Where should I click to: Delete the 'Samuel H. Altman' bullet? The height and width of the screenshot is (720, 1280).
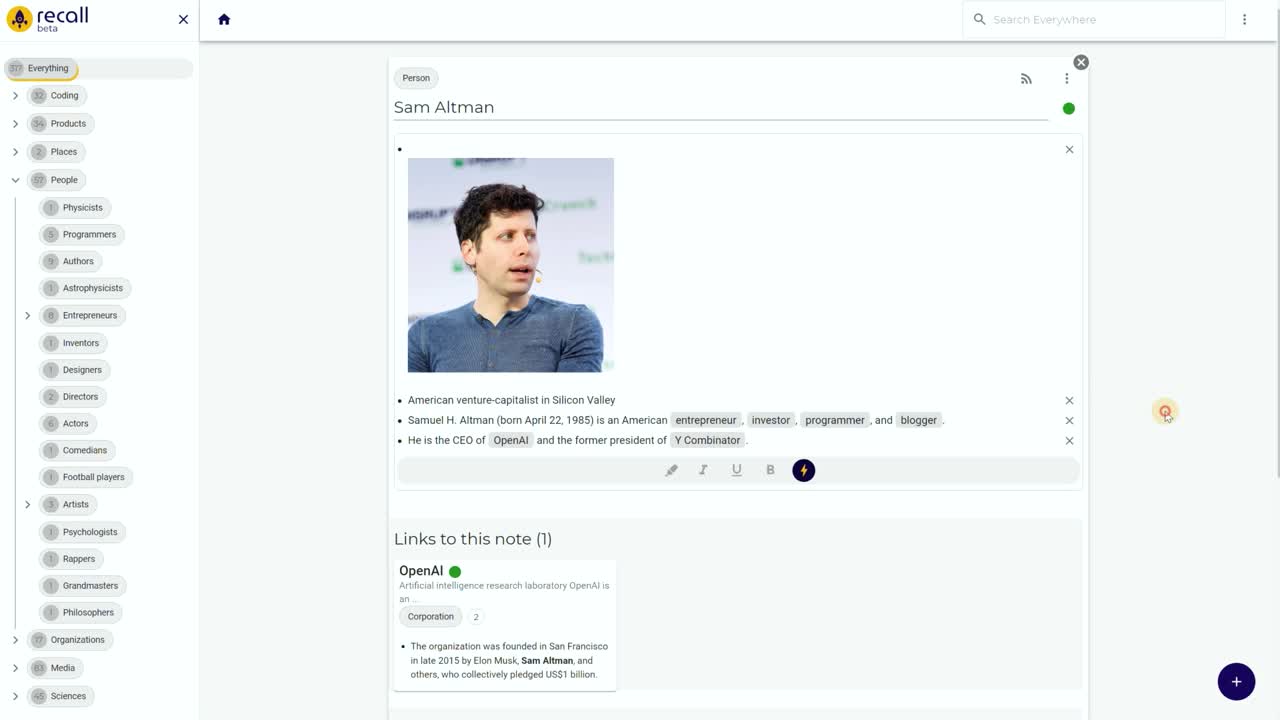pyautogui.click(x=1069, y=420)
